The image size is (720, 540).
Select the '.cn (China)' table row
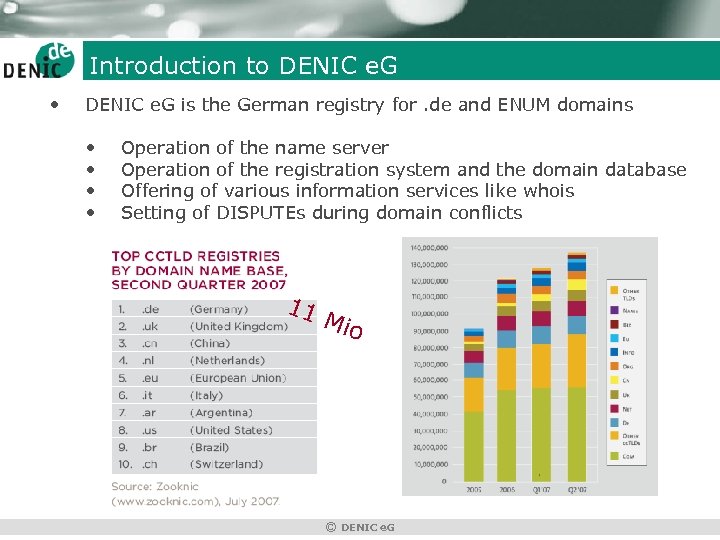click(x=214, y=343)
